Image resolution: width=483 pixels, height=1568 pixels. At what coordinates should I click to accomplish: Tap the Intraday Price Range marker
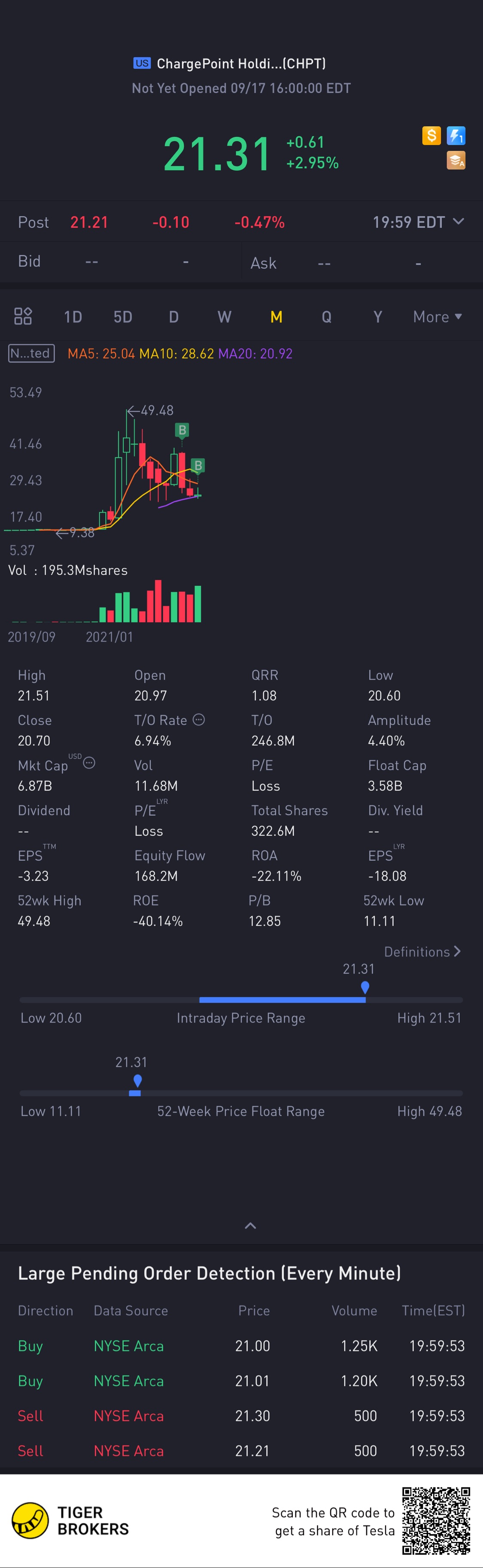[365, 987]
